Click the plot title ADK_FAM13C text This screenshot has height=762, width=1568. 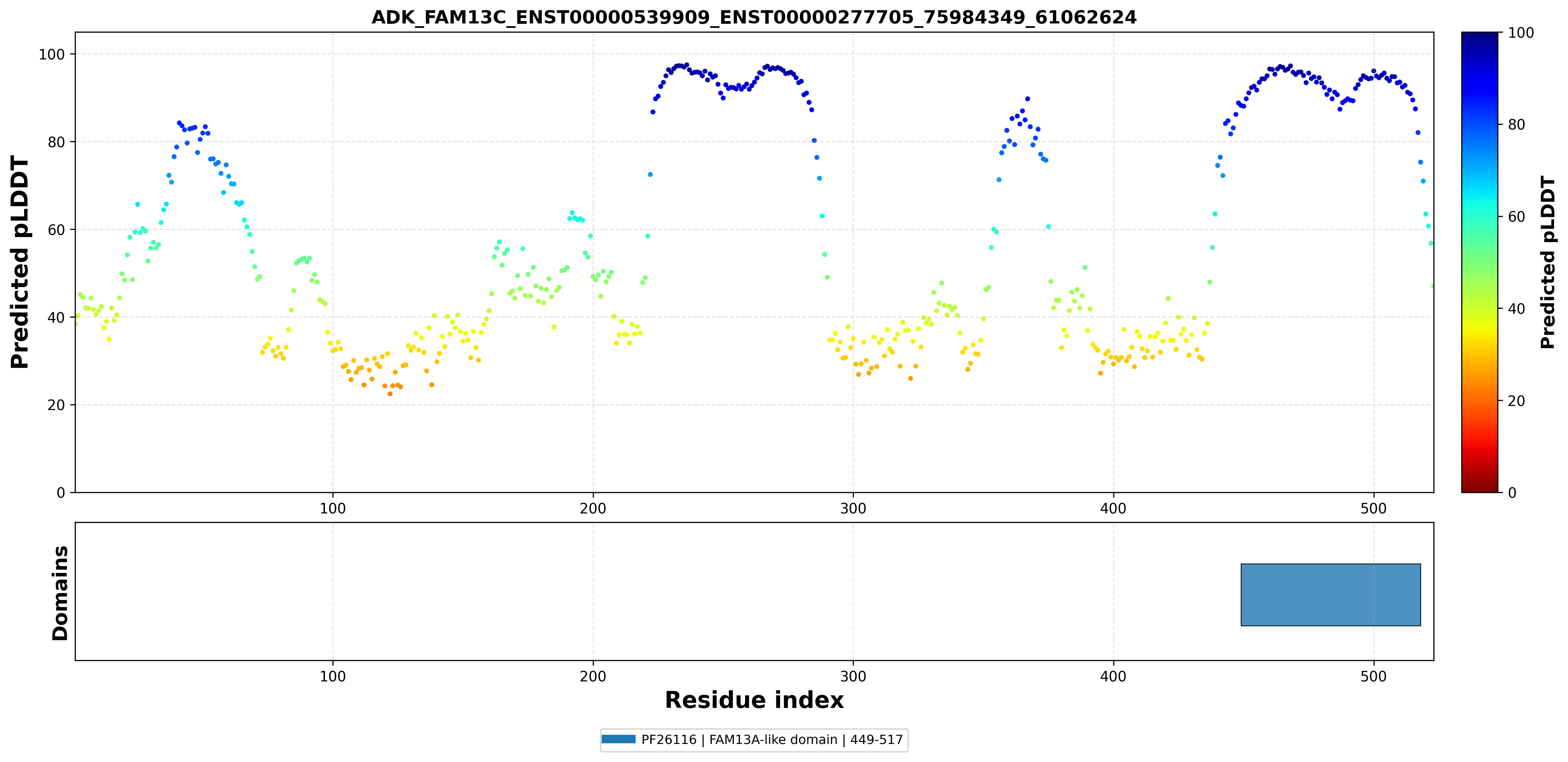click(754, 17)
